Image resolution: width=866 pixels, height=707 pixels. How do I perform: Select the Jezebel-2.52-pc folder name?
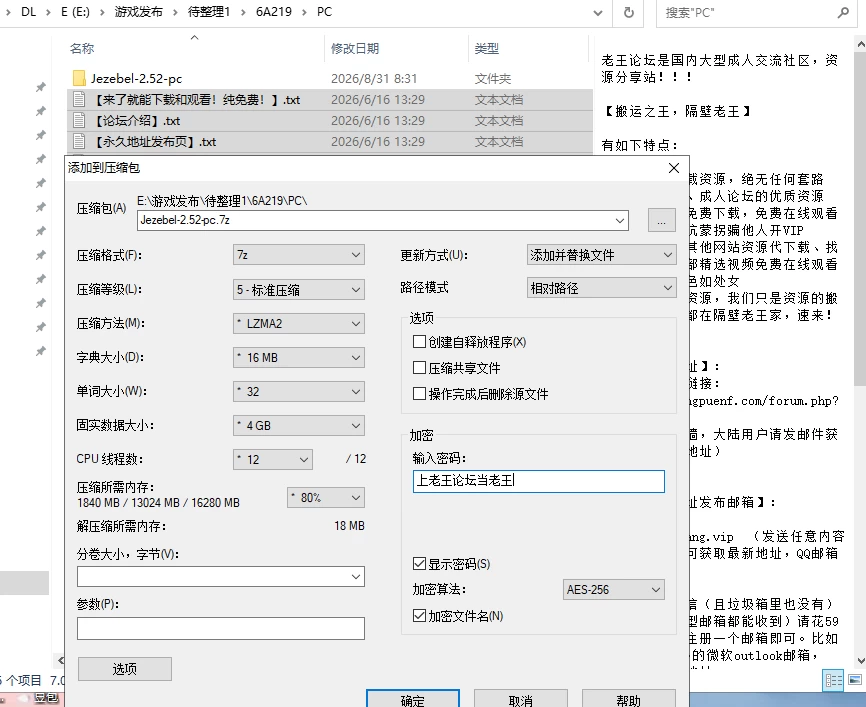(136, 78)
